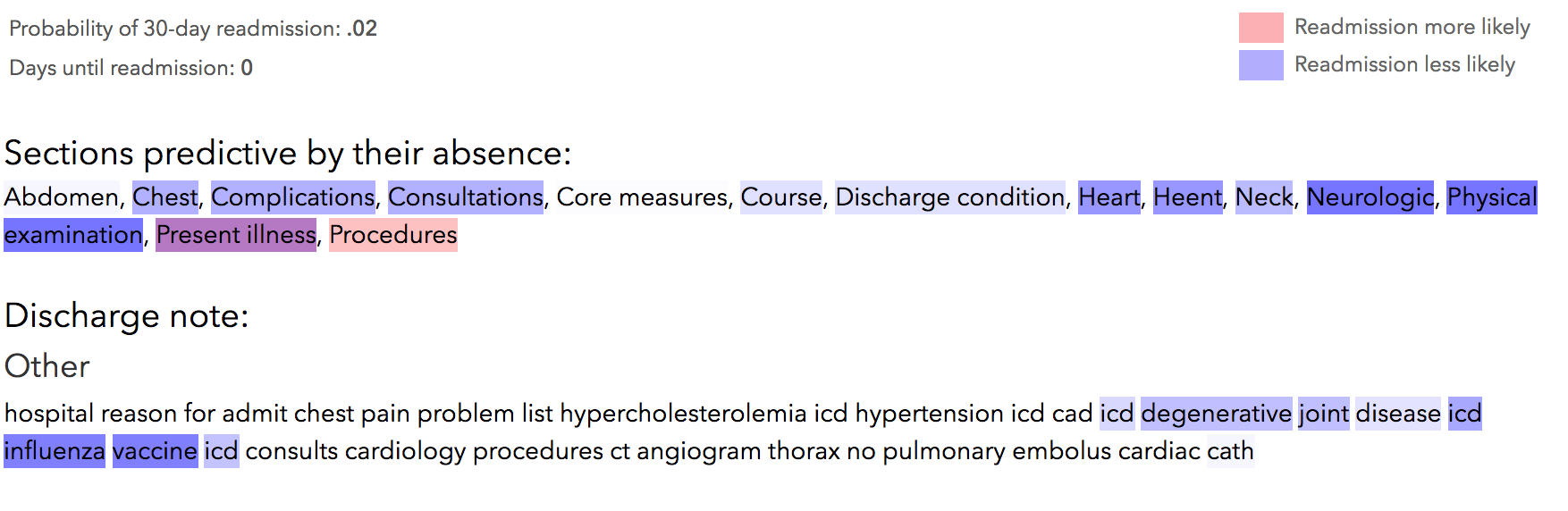Click the red 'Readmission more likely' swatch
This screenshot has height=511, width=1568.
pos(1260,28)
